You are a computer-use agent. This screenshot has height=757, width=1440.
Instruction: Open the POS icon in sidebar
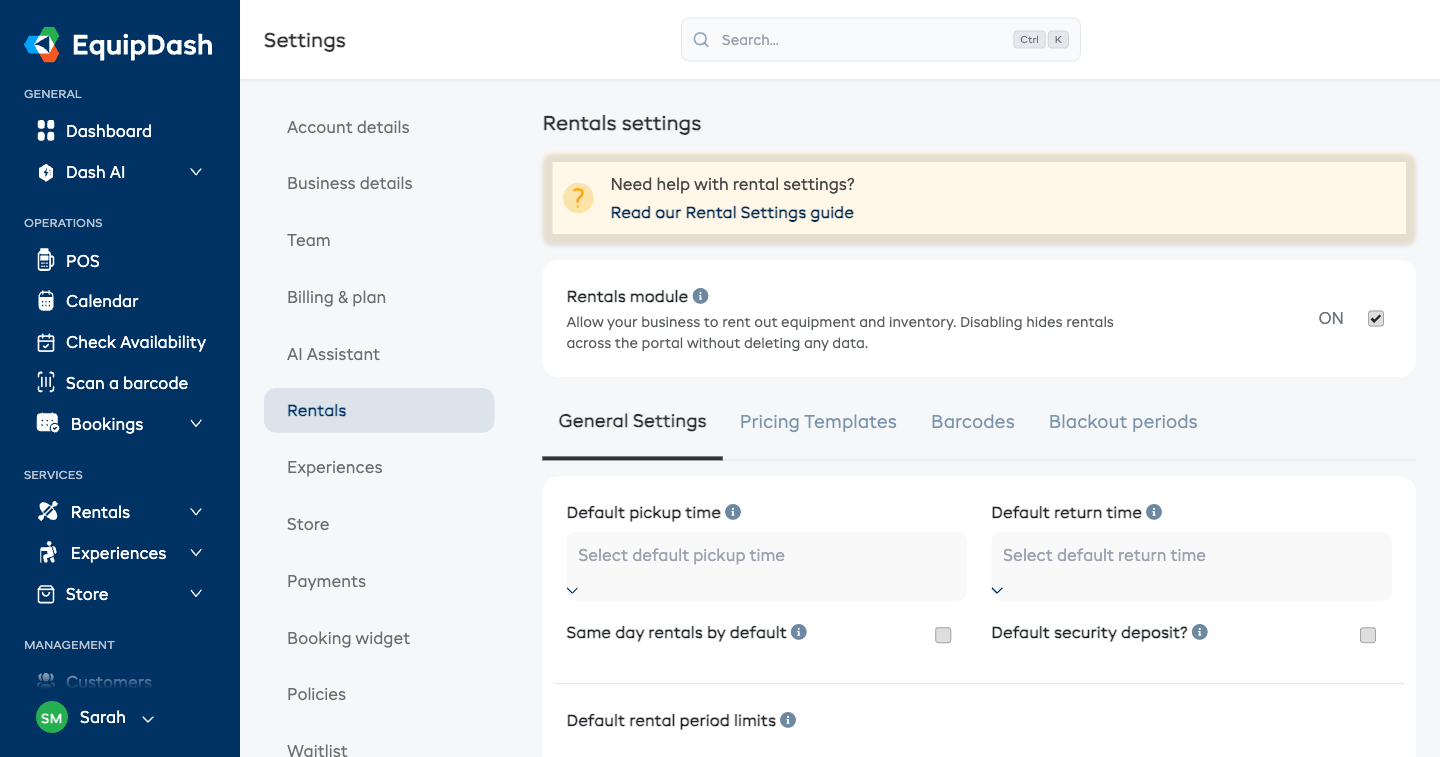[x=45, y=260]
